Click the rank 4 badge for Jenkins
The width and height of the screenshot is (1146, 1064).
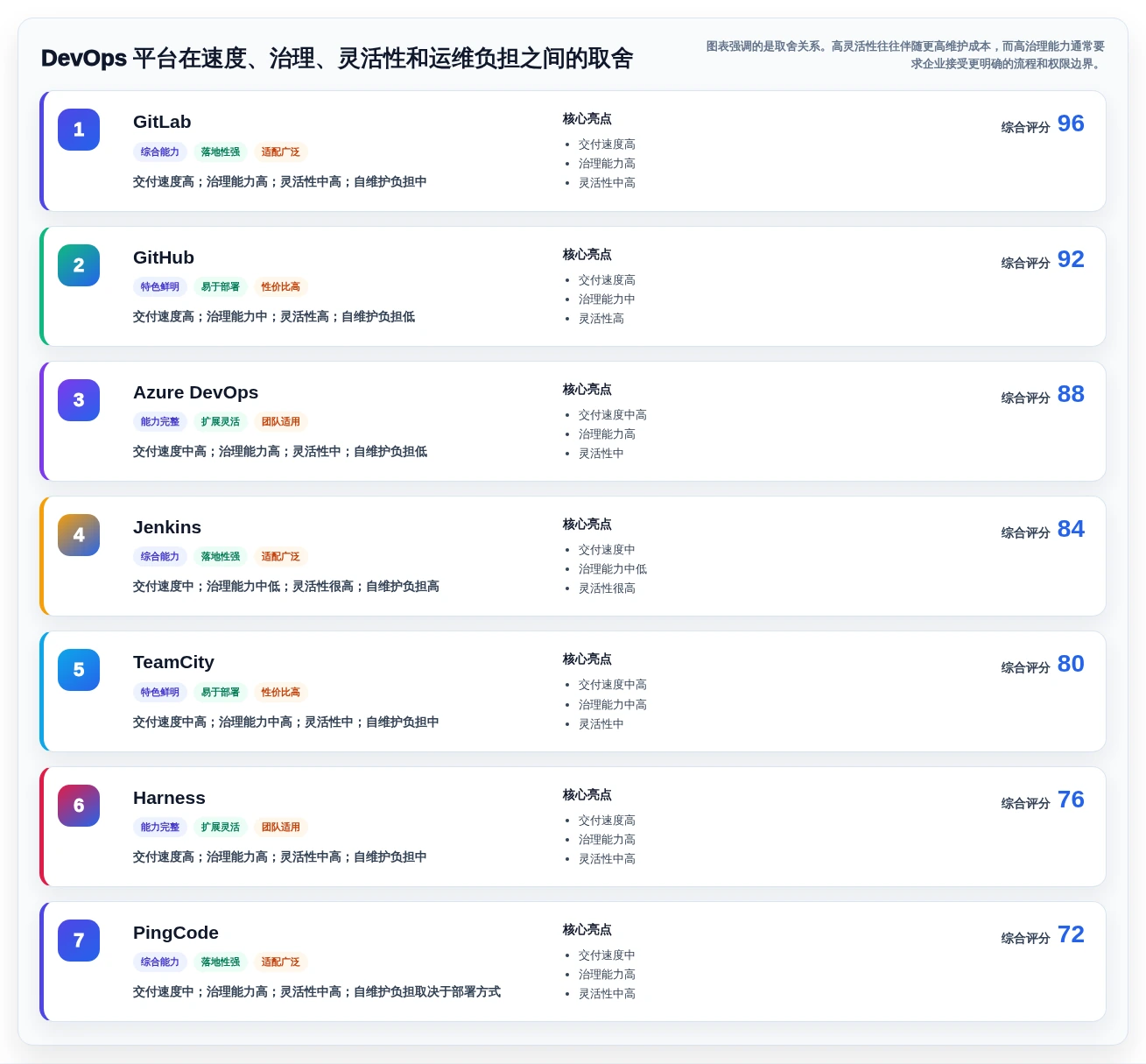coord(79,535)
